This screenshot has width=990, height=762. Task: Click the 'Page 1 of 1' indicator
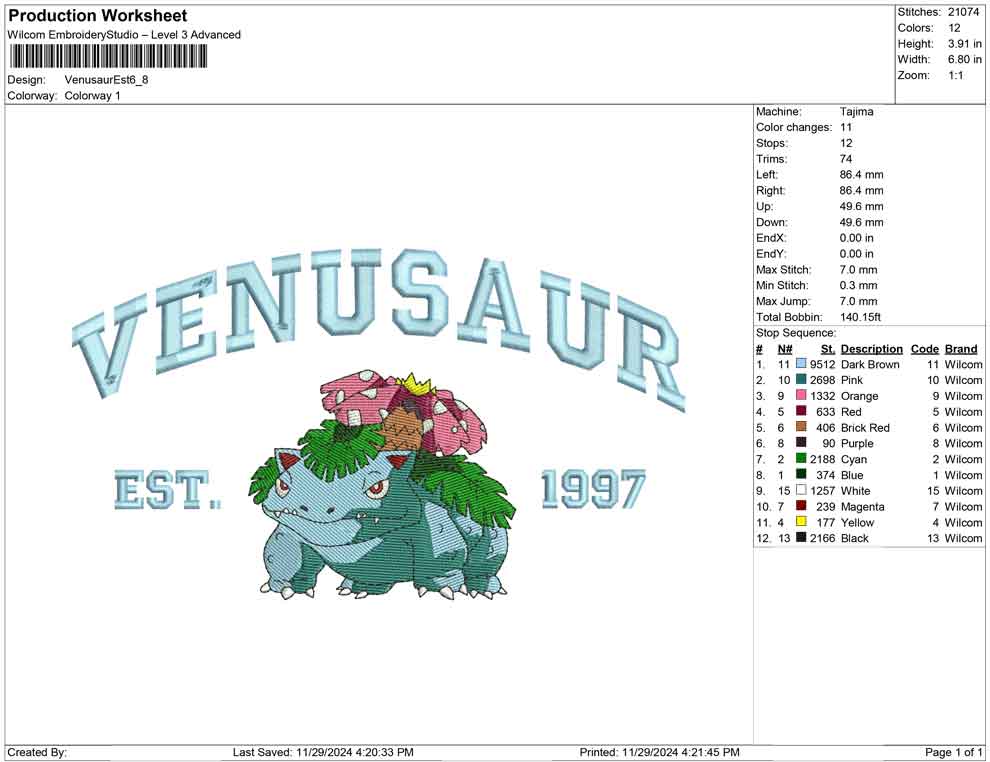pos(953,752)
